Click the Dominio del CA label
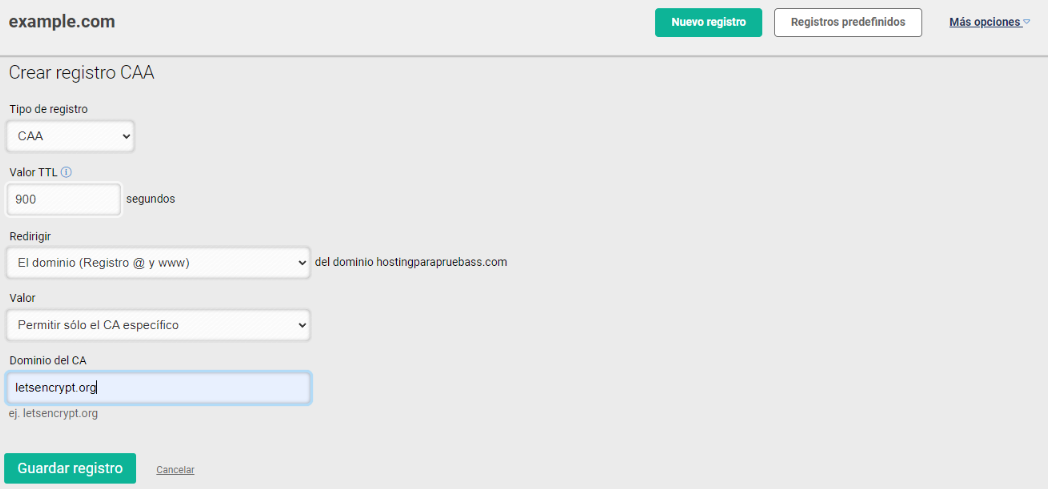The height and width of the screenshot is (489, 1048). [x=50, y=360]
